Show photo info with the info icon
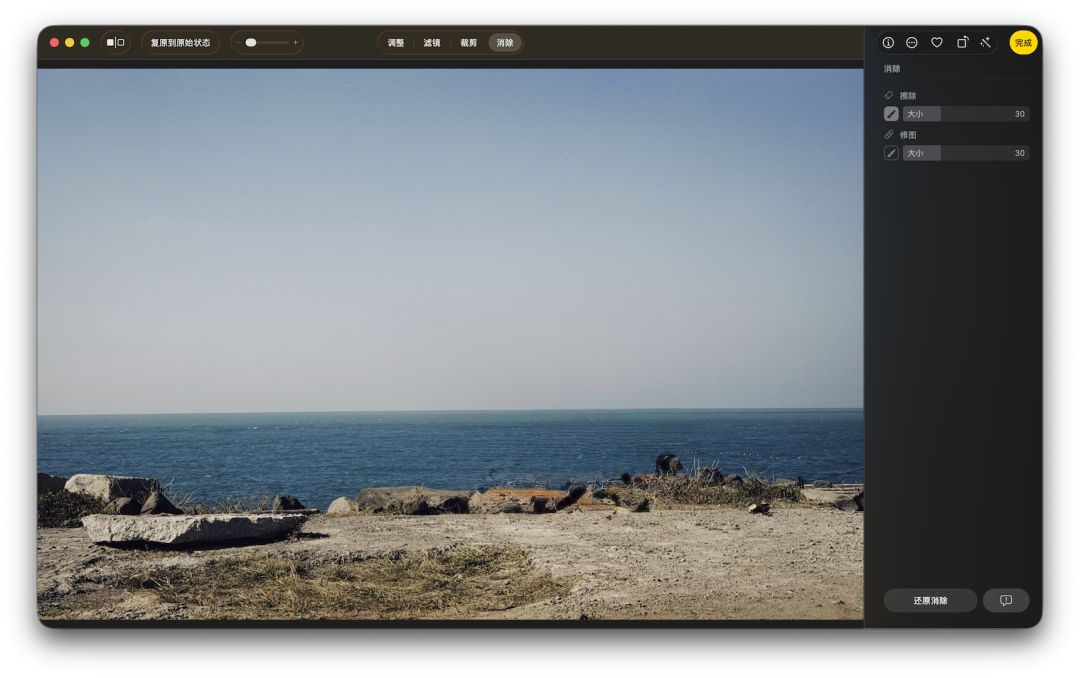 tap(888, 43)
